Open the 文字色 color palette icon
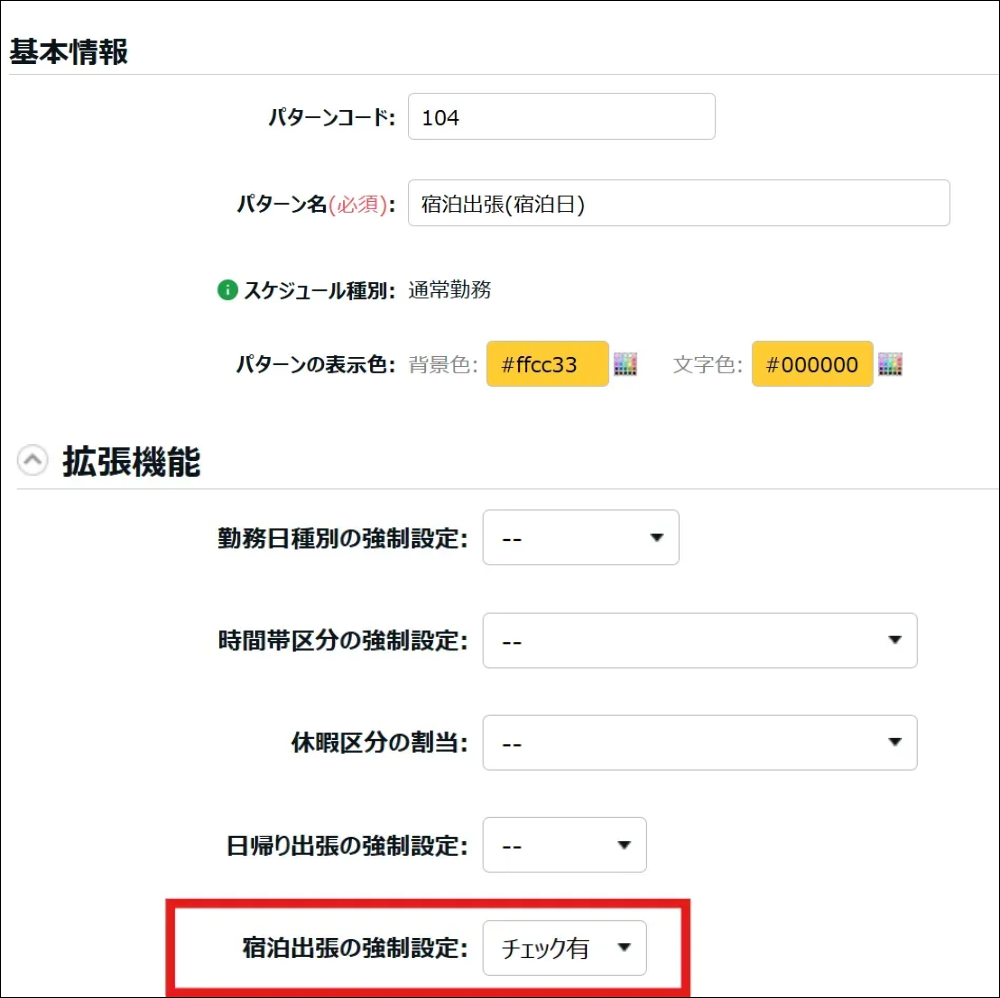 [890, 365]
